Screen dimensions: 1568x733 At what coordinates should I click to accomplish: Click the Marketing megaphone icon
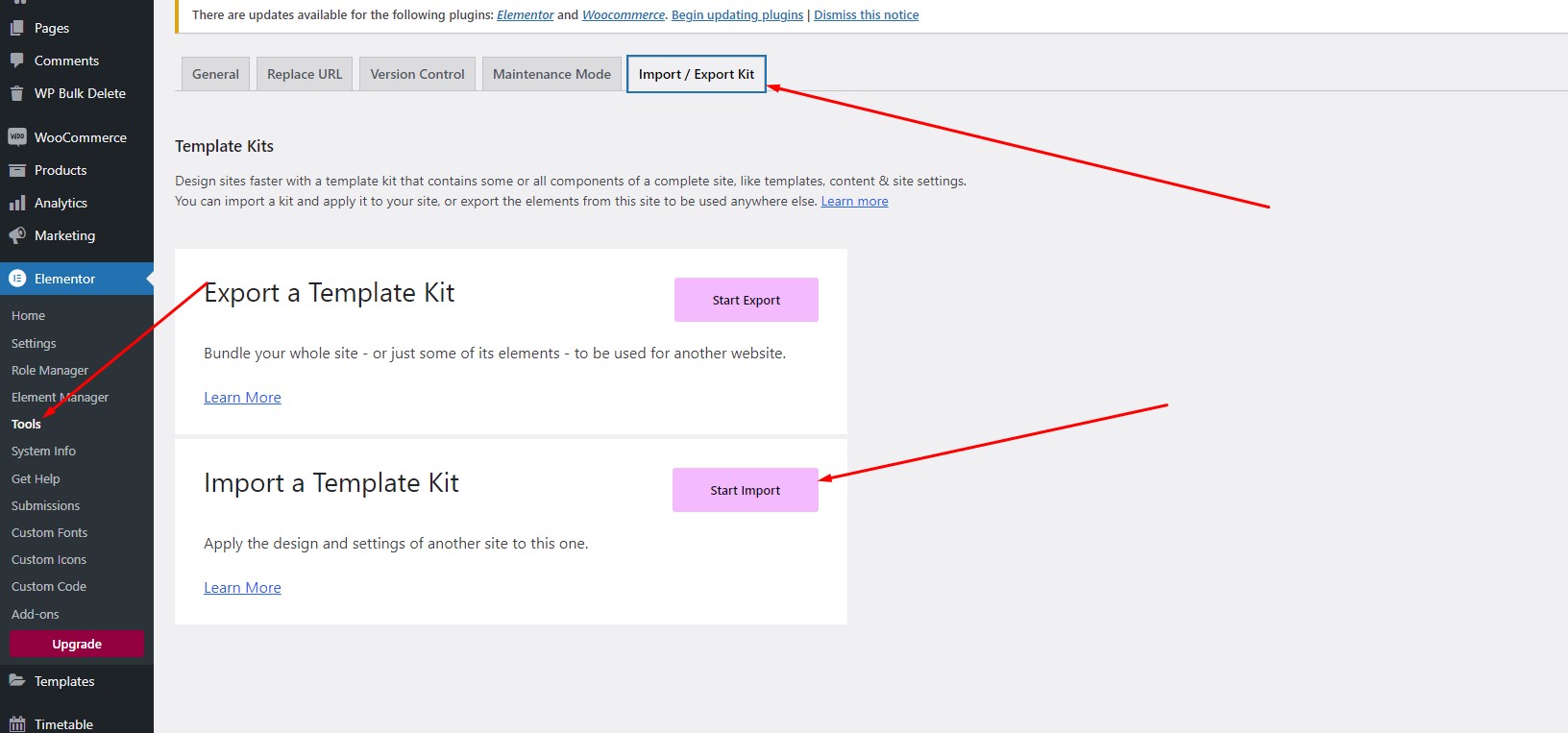[17, 235]
